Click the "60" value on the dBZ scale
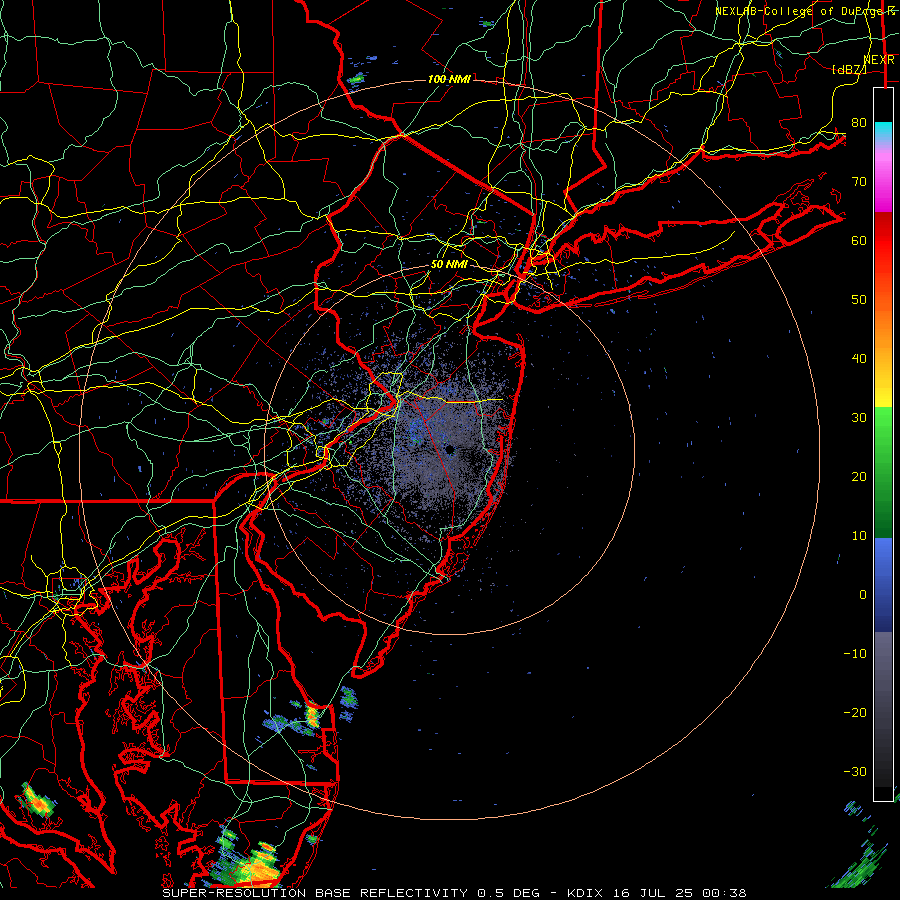 point(859,241)
